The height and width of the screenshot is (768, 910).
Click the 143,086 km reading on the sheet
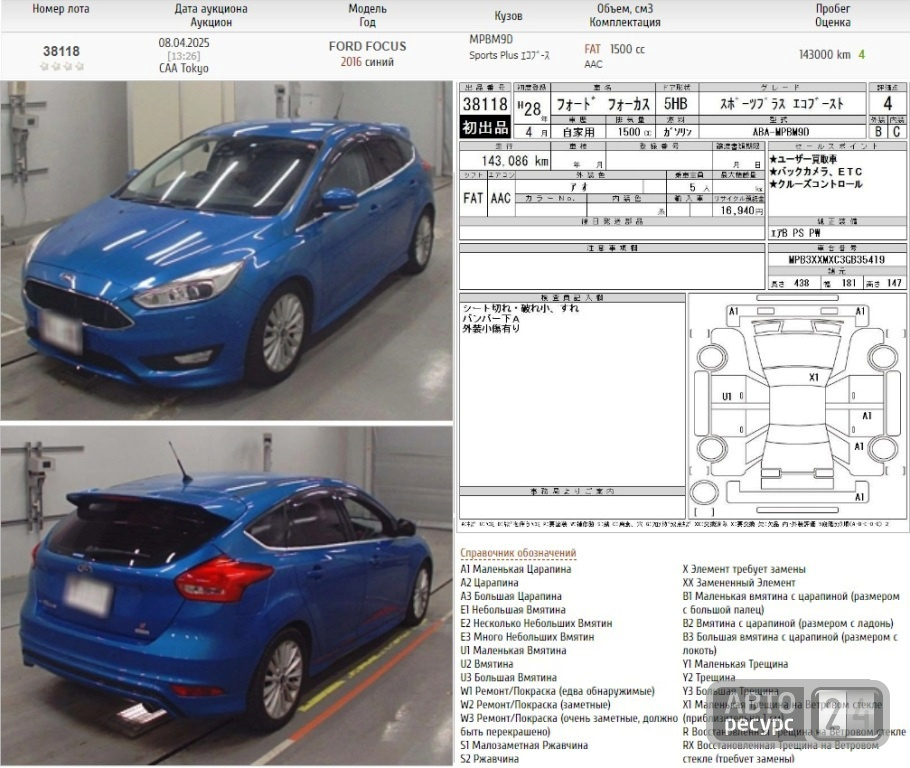coord(515,161)
